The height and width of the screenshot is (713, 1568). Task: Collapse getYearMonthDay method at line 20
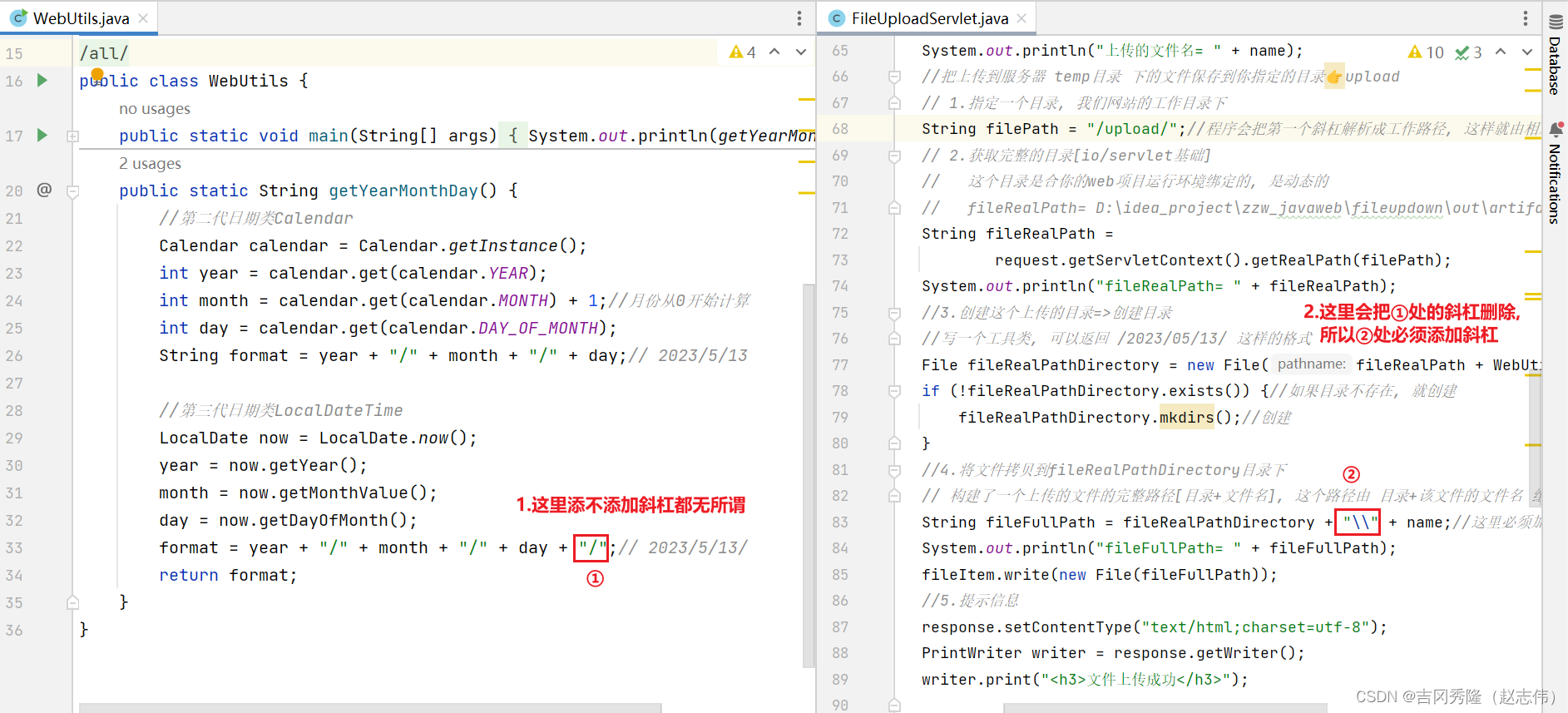click(72, 191)
